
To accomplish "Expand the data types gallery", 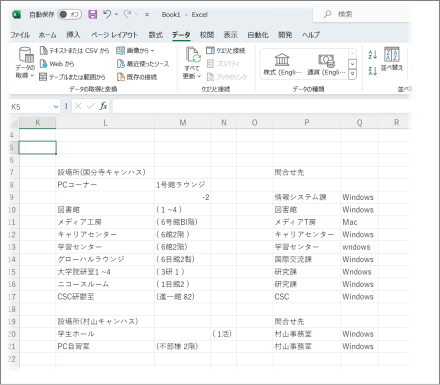I will (352, 74).
